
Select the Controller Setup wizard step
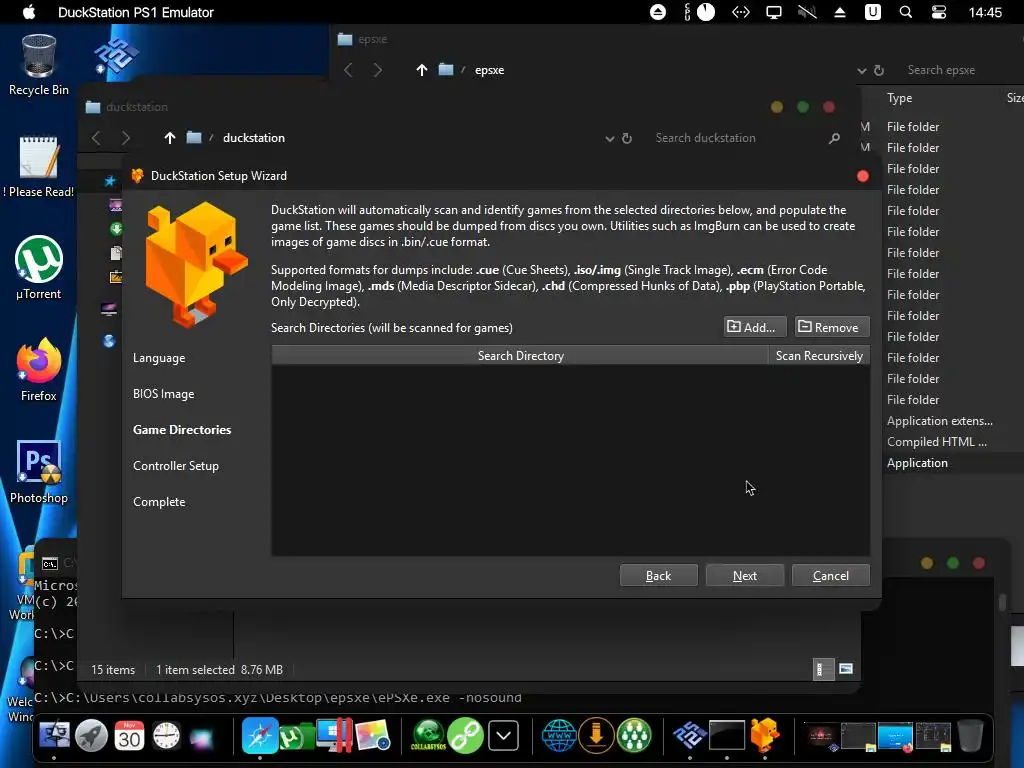click(176, 466)
